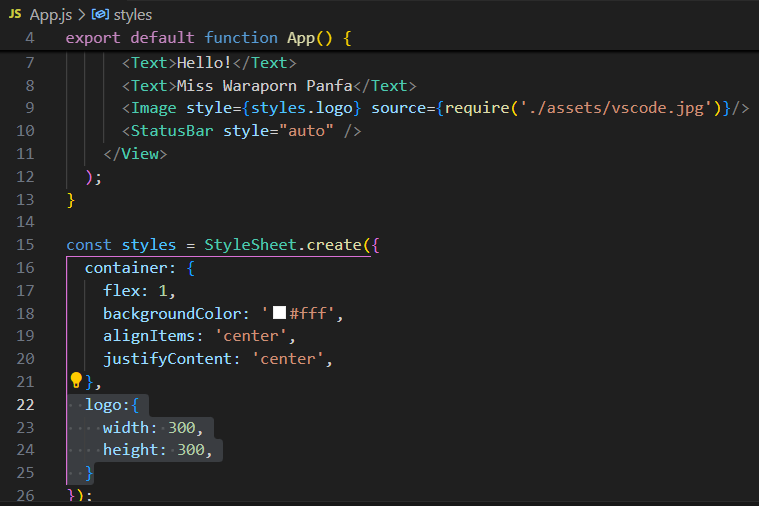759x506 pixels.
Task: Open the styles breadcrumb symbol picker
Action: click(132, 15)
